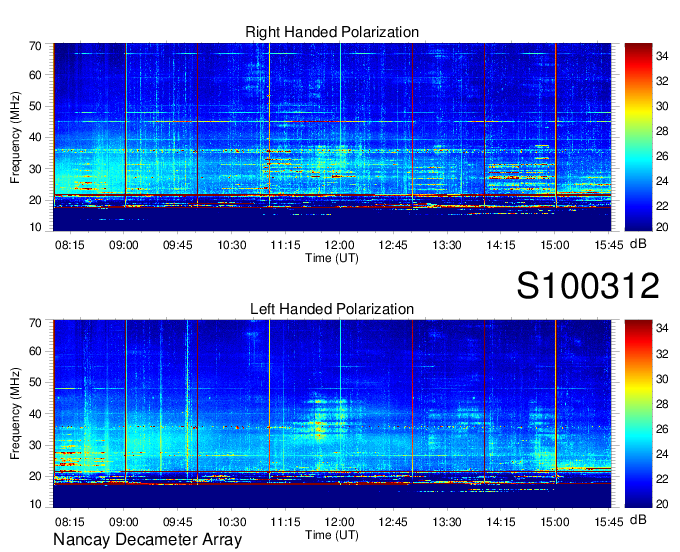This screenshot has height=552, width=680.
Task: Click the dB unit label of Left Handed color bar
Action: [638, 519]
